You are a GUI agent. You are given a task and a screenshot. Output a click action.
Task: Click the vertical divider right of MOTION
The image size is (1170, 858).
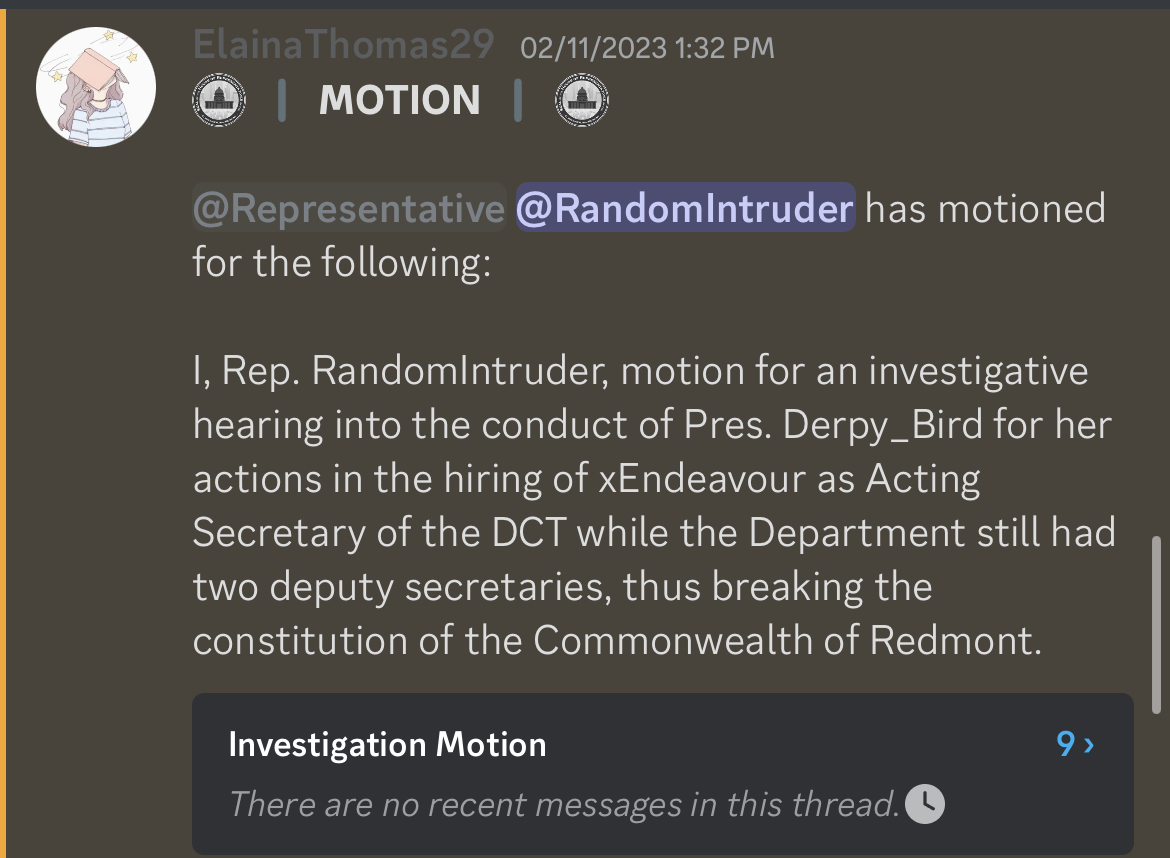point(518,100)
